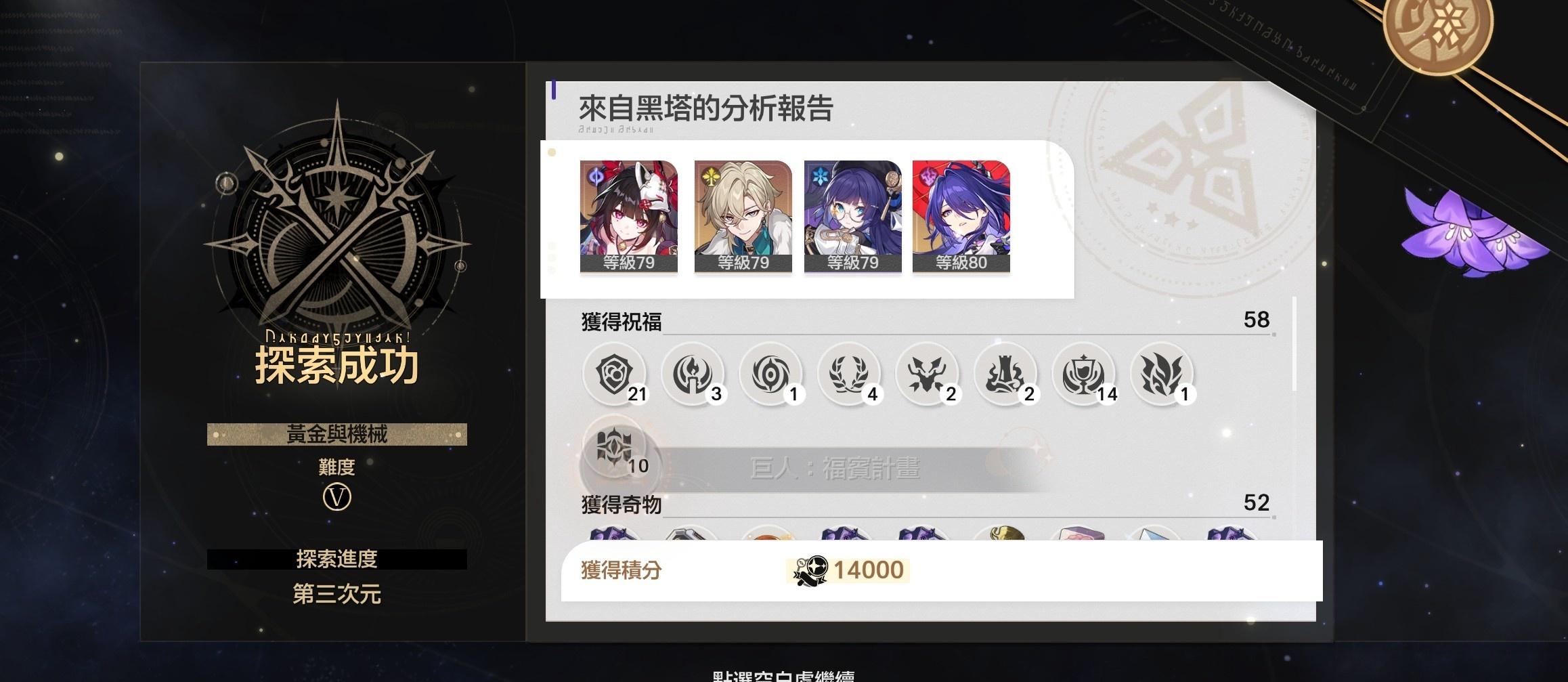This screenshot has height=682, width=1568.
Task: Click The Hunt blessing icon with 2
Action: click(x=928, y=374)
